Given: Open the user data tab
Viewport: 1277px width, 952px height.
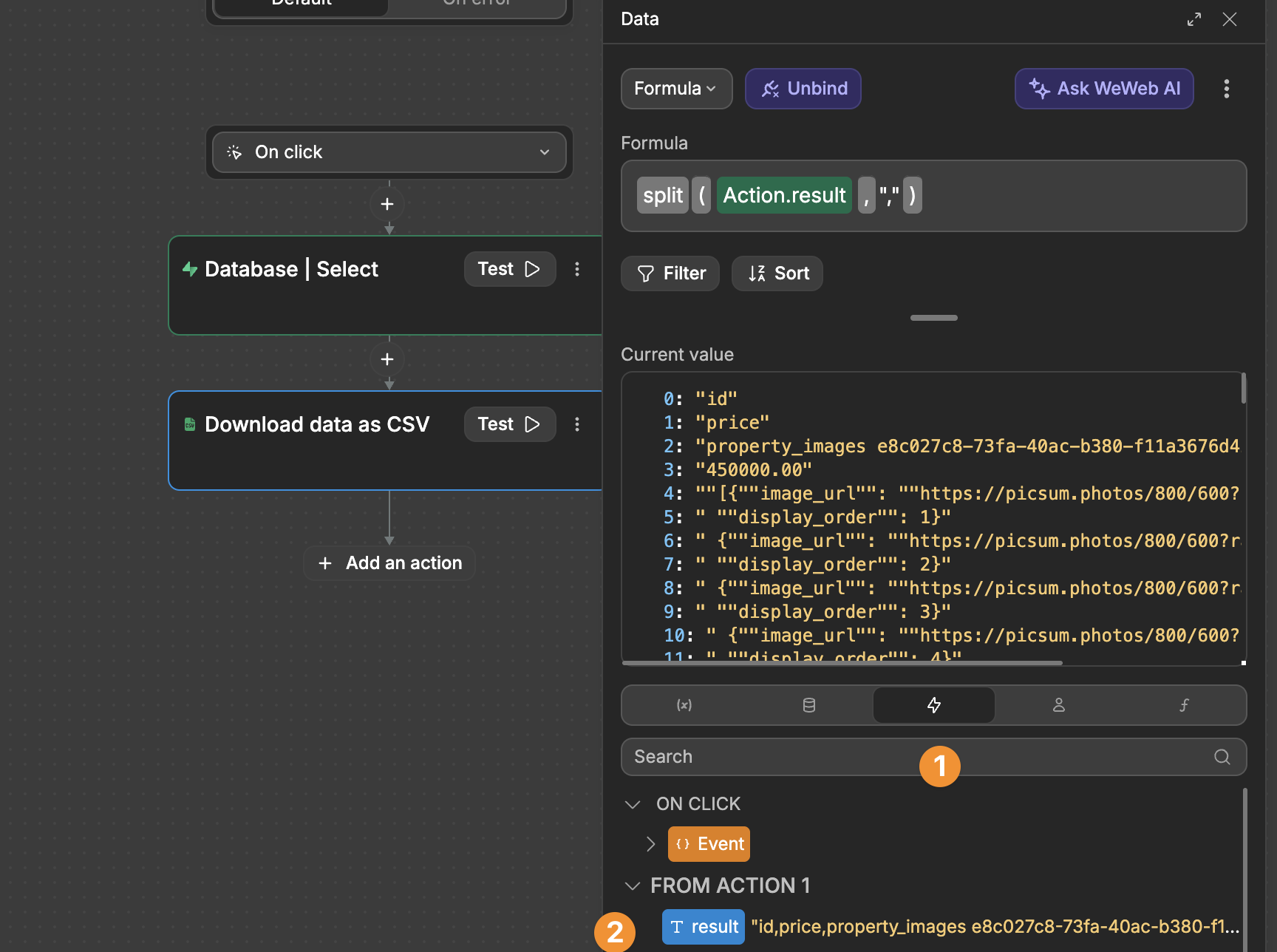Looking at the screenshot, I should [1058, 705].
